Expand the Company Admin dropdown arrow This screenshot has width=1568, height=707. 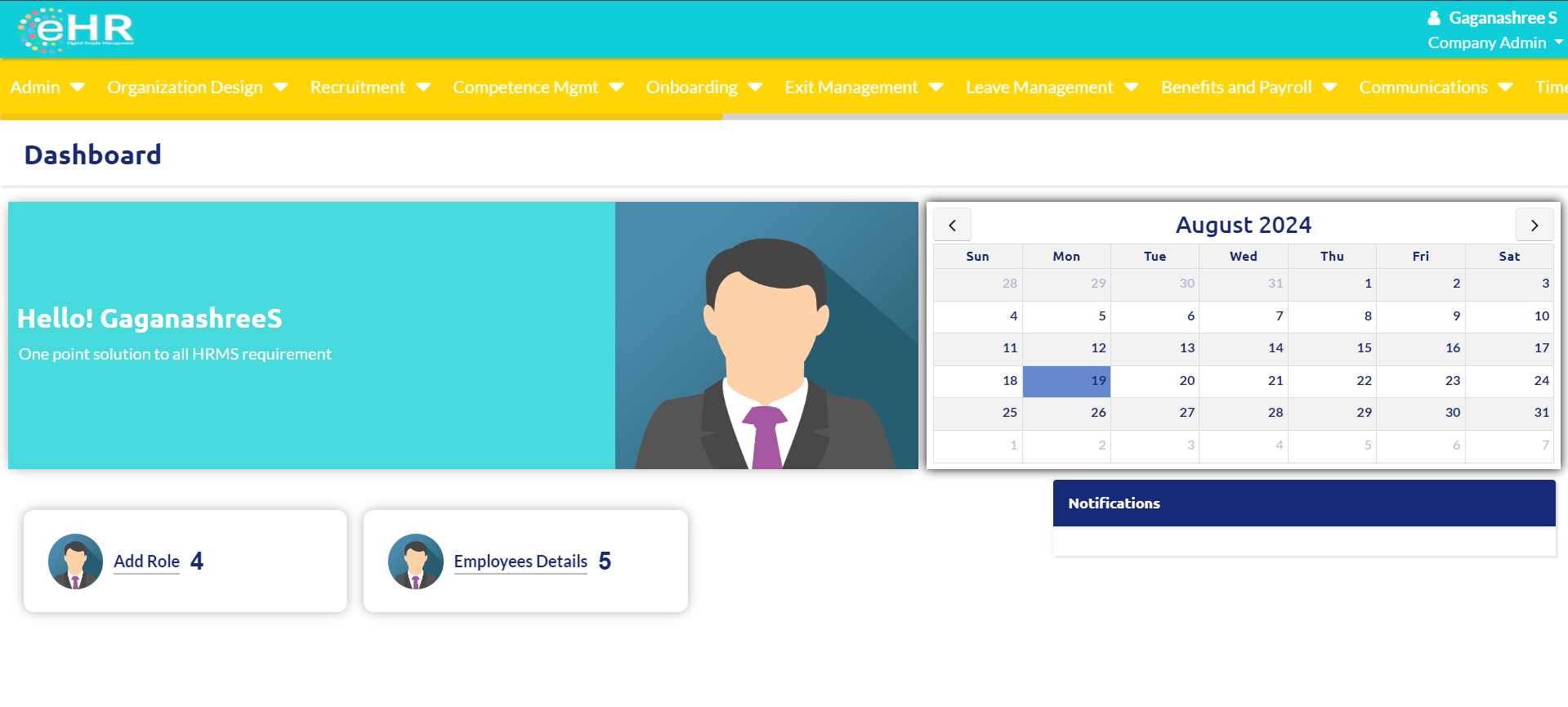pos(1558,43)
